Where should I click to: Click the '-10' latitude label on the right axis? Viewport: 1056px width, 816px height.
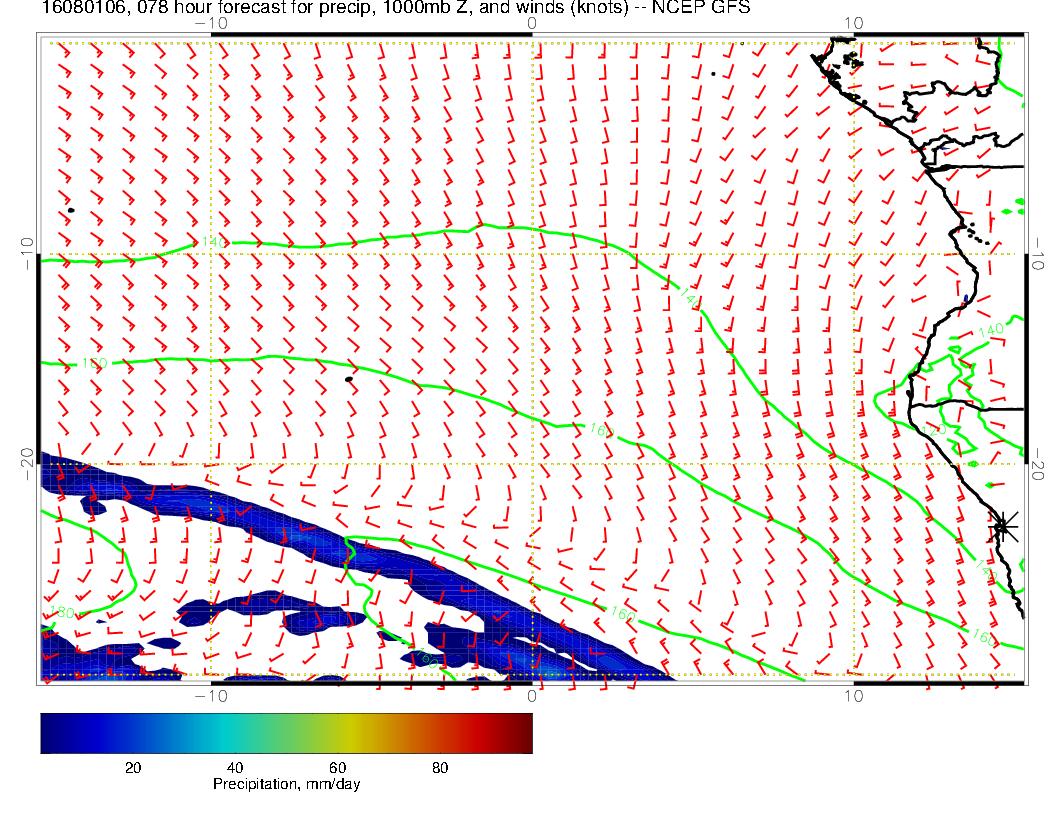[x=1037, y=254]
